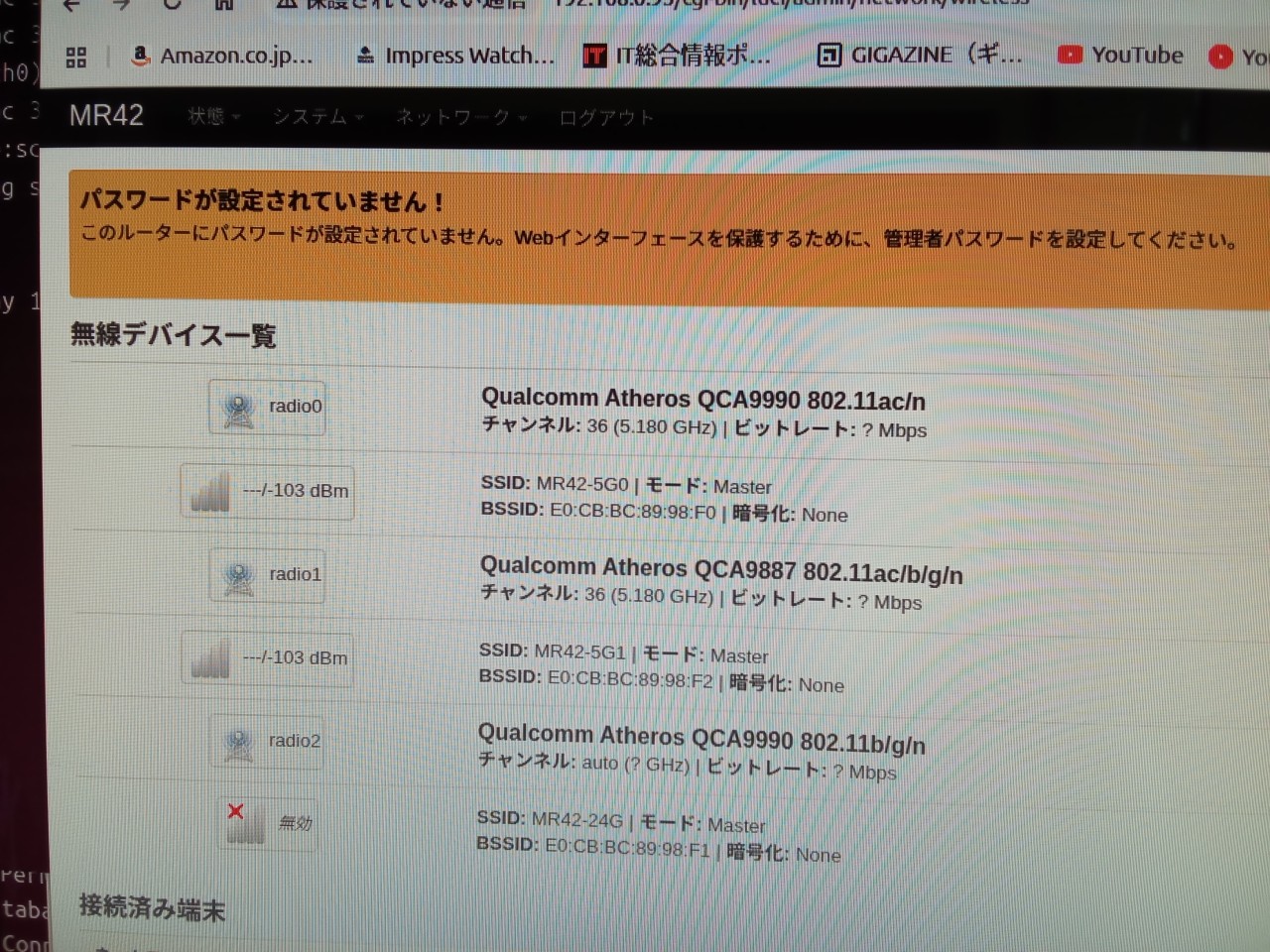Open the Amazon.co.jp bookmark
1270x952 pixels.
click(x=222, y=56)
